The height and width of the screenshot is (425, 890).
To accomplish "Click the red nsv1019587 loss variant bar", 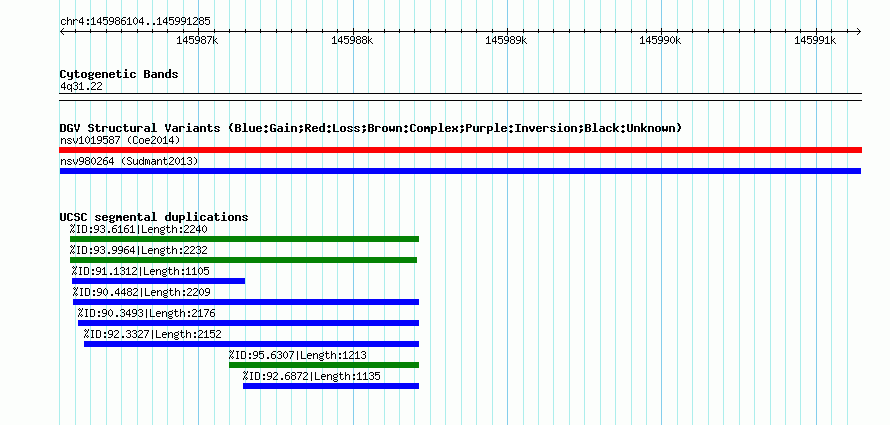I will [x=460, y=150].
